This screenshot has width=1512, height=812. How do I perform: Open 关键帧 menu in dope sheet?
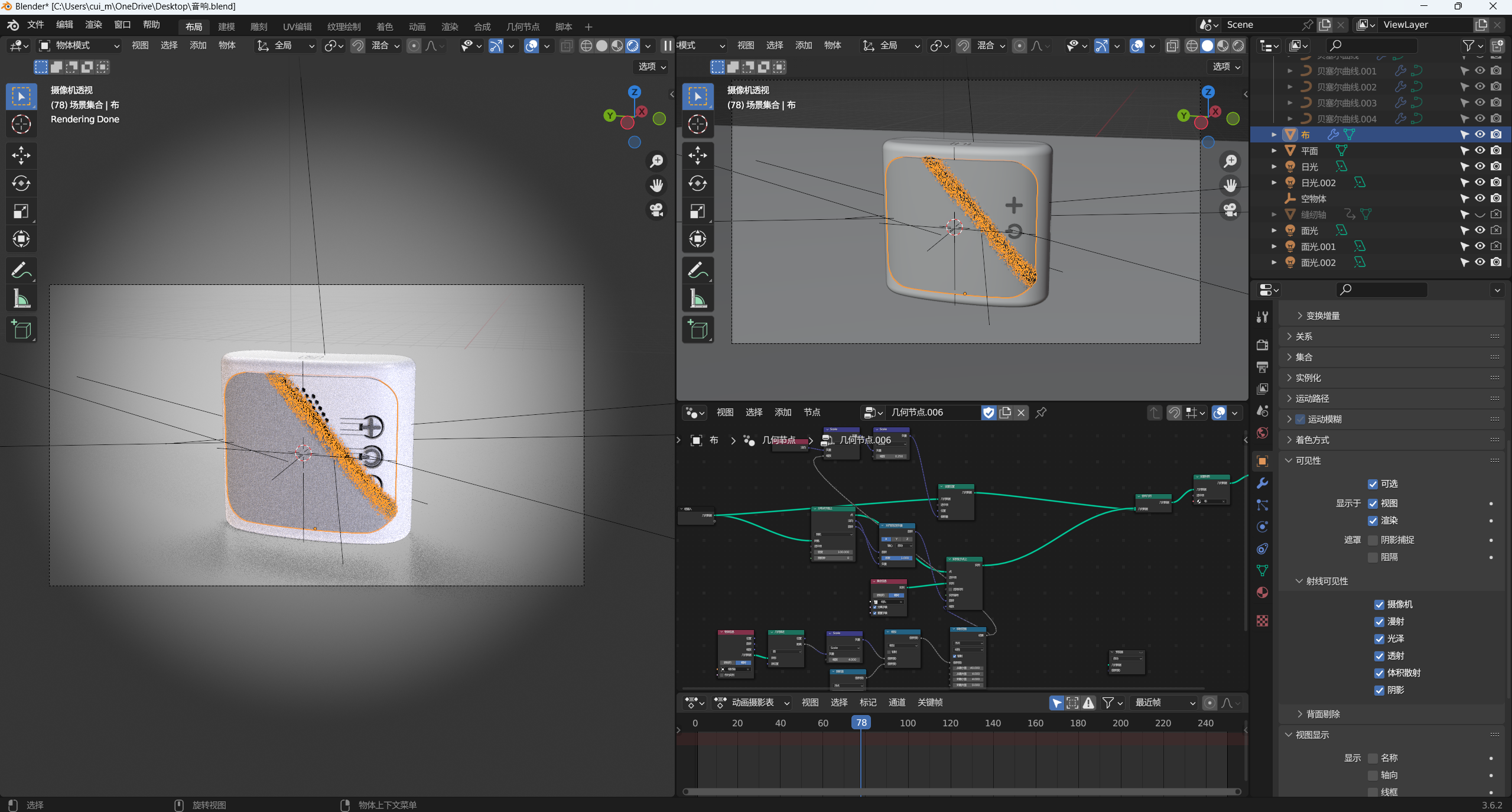930,703
